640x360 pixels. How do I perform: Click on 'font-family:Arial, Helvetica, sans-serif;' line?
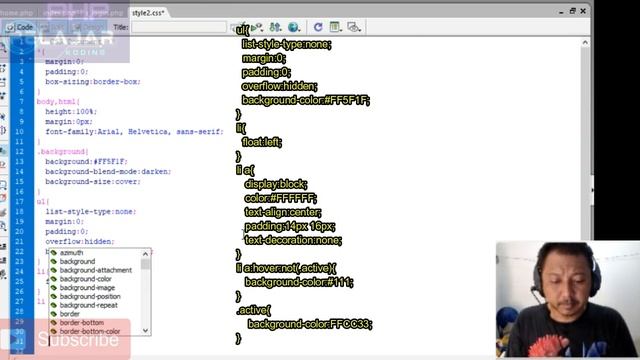pos(134,132)
